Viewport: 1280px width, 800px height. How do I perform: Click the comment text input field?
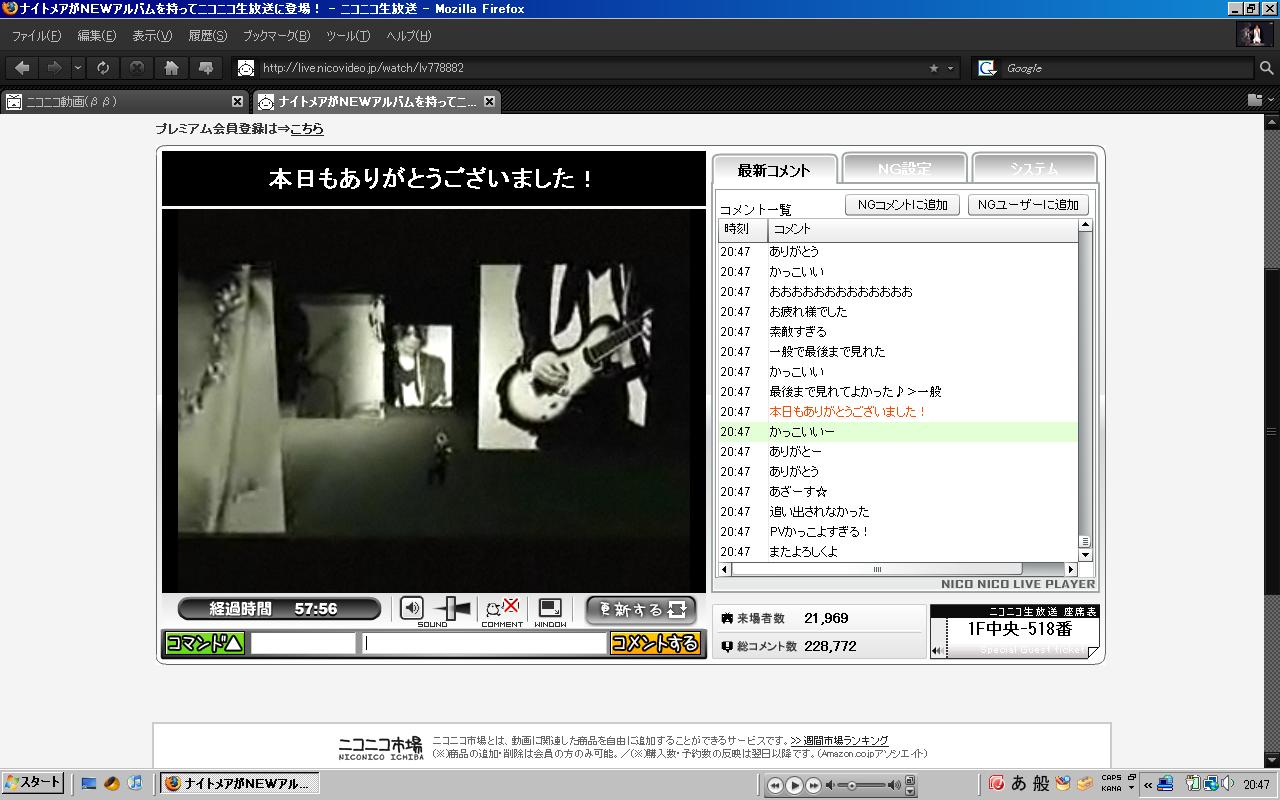pyautogui.click(x=485, y=643)
